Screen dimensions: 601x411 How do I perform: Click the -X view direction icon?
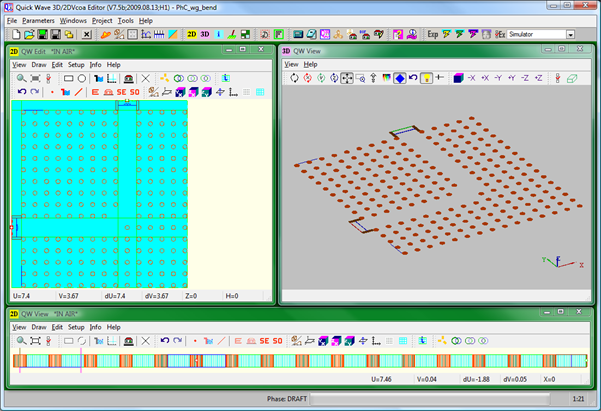point(471,77)
